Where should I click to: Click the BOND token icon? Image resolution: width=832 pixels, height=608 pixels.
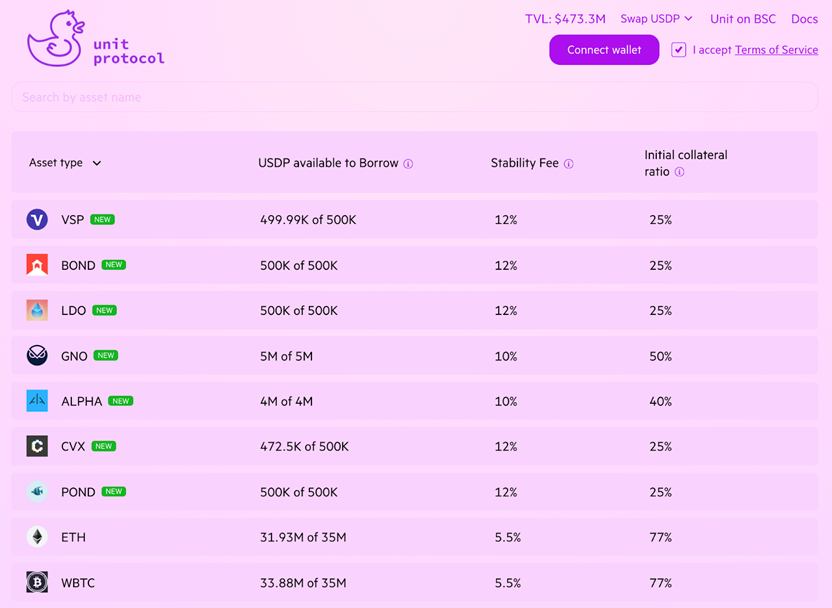click(37, 265)
